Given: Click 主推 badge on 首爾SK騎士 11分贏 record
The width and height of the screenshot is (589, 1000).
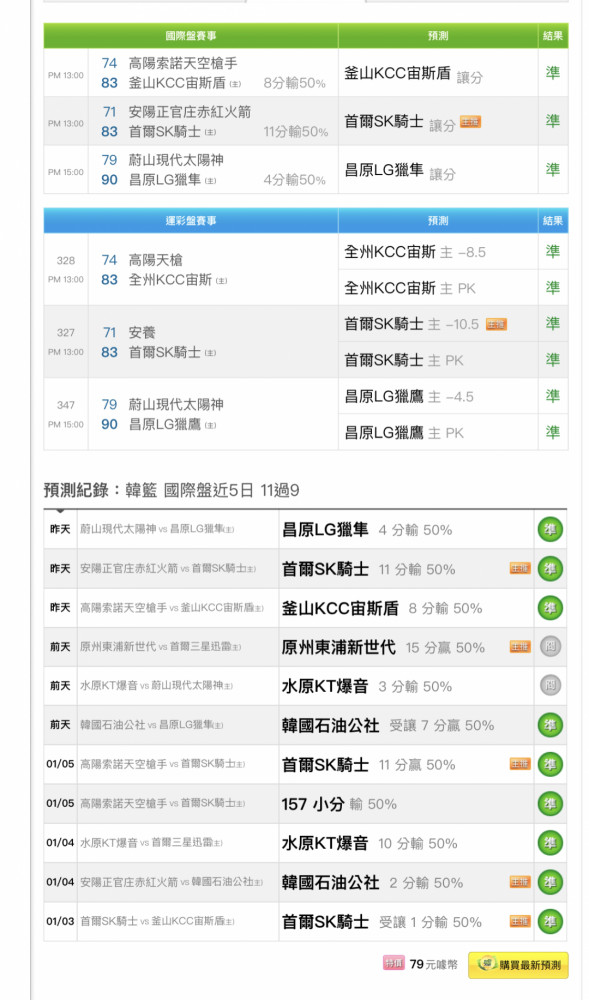Looking at the screenshot, I should coord(520,763).
